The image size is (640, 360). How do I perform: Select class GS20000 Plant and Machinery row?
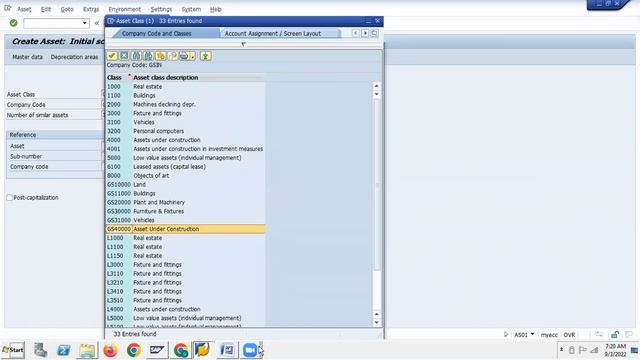185,202
